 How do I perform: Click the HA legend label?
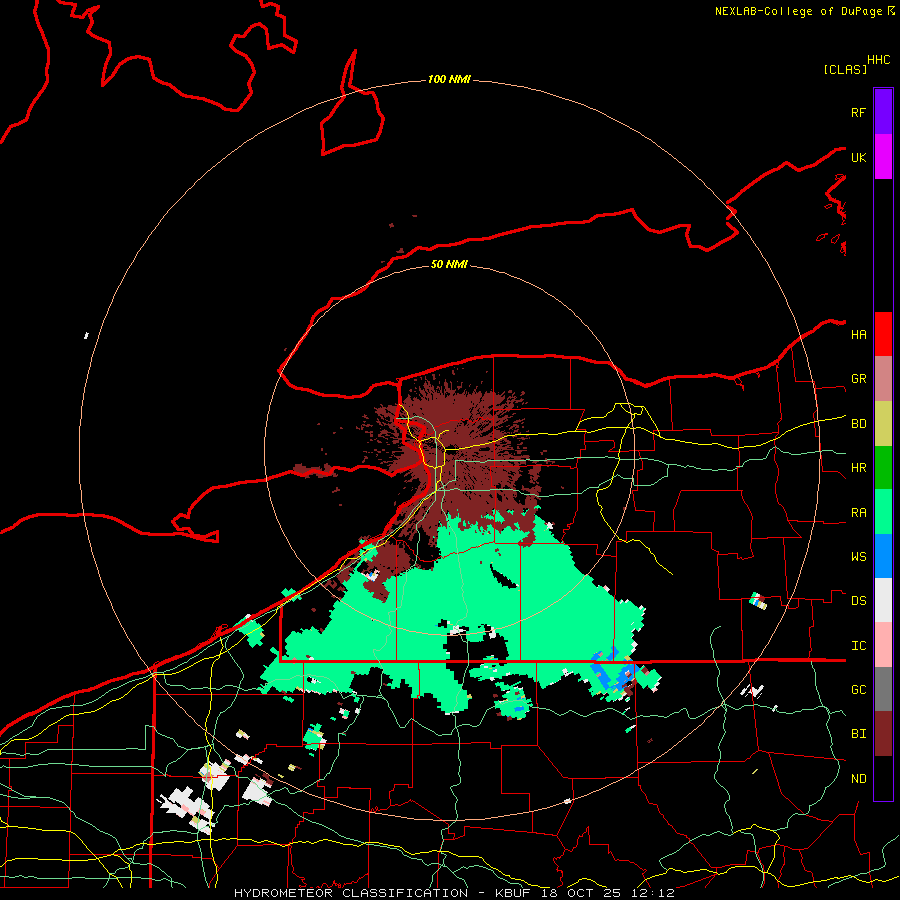click(859, 335)
